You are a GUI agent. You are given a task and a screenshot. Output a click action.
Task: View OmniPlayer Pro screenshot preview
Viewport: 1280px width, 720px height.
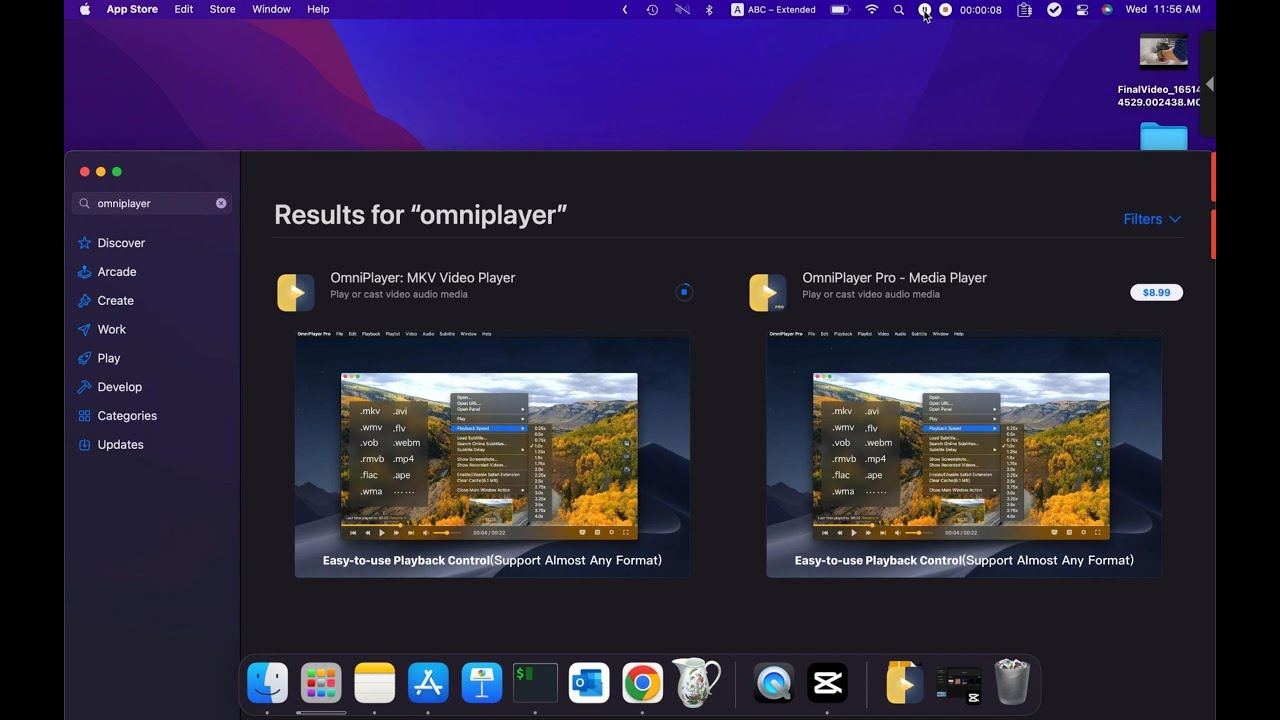964,454
